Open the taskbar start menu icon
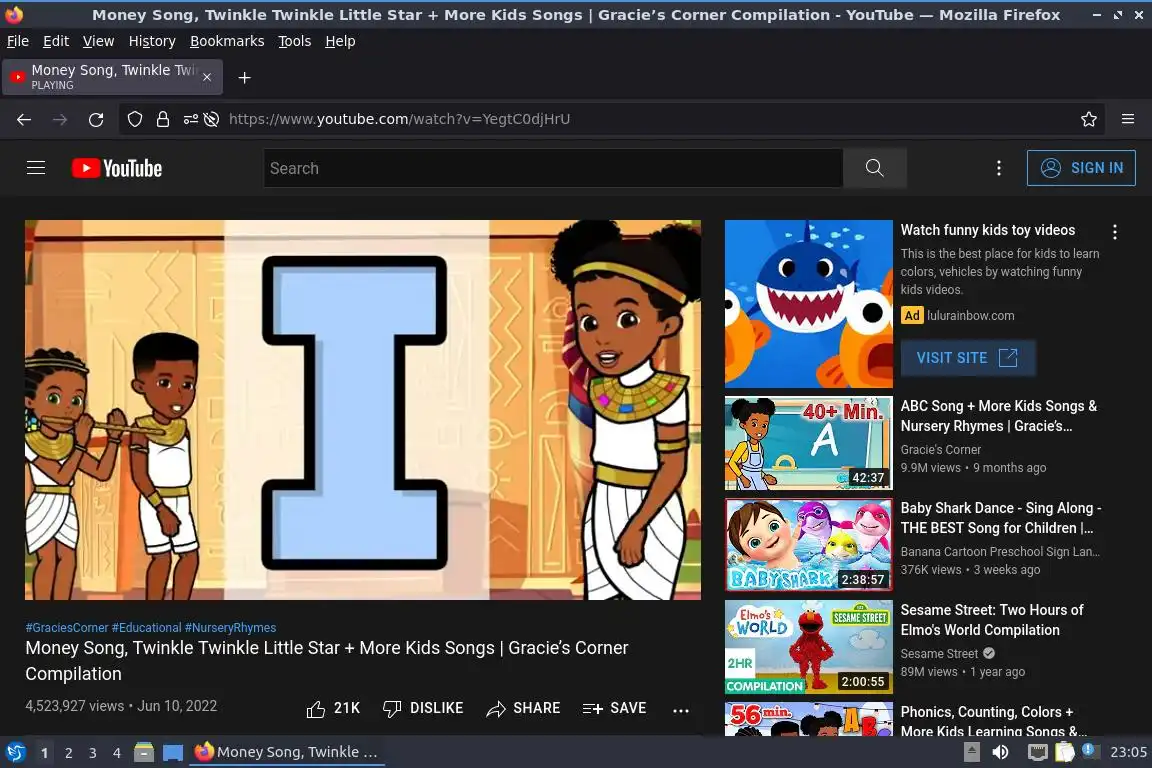Screen dimensions: 1152x768 pos(15,752)
